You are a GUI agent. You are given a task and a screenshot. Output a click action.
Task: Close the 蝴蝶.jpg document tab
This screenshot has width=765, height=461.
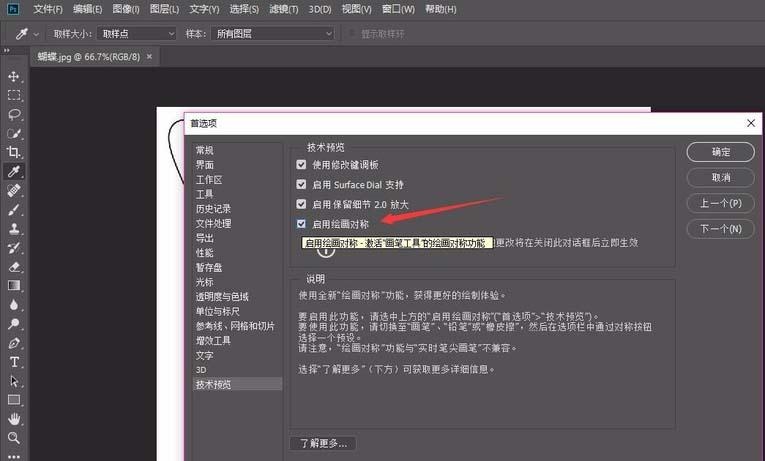coord(149,57)
